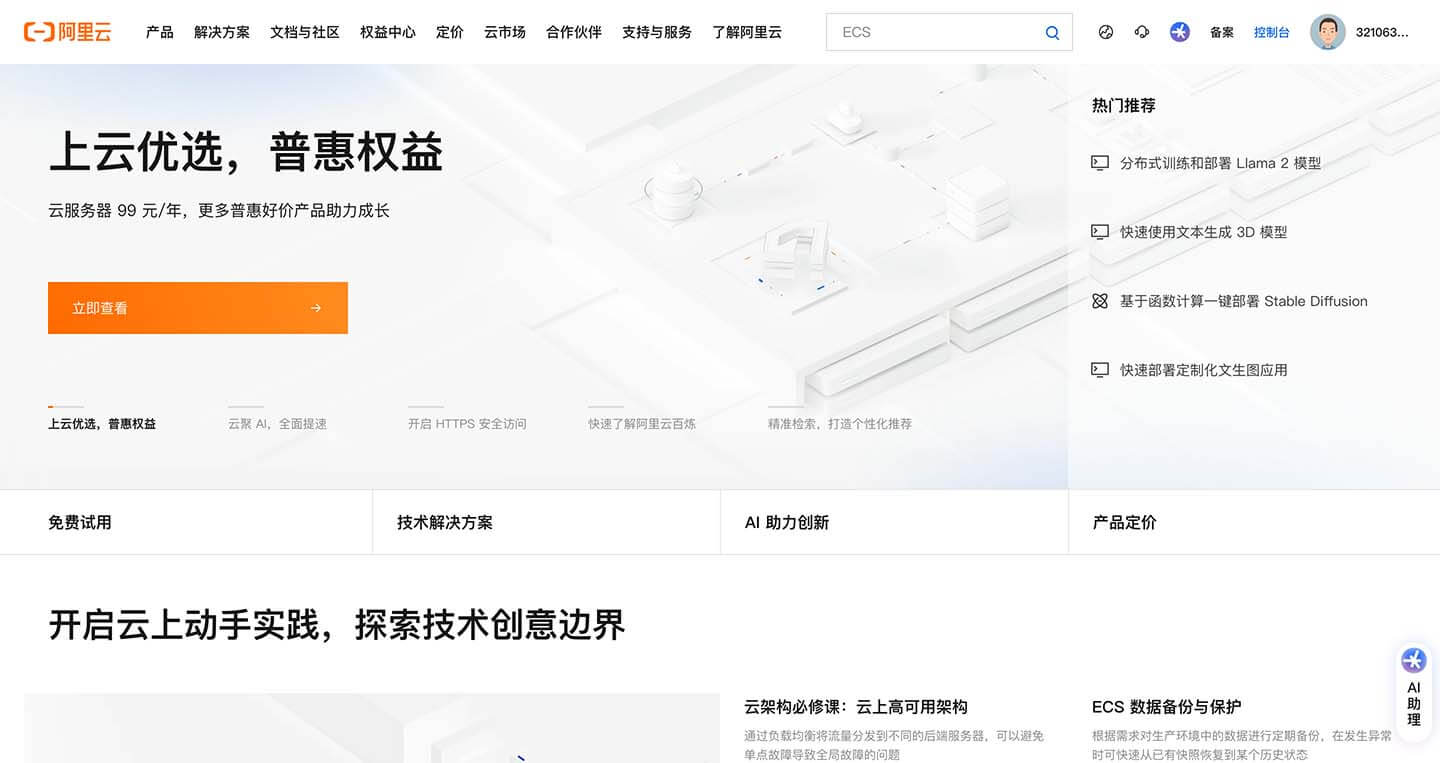This screenshot has height=763, width=1440.
Task: Click the terminal icon beside Llama 2 item
Action: coord(1100,162)
